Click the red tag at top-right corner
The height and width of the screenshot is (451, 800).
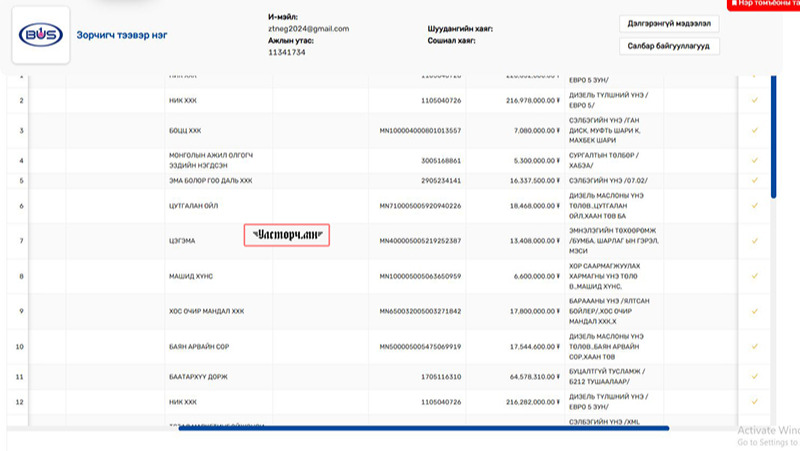(x=763, y=5)
